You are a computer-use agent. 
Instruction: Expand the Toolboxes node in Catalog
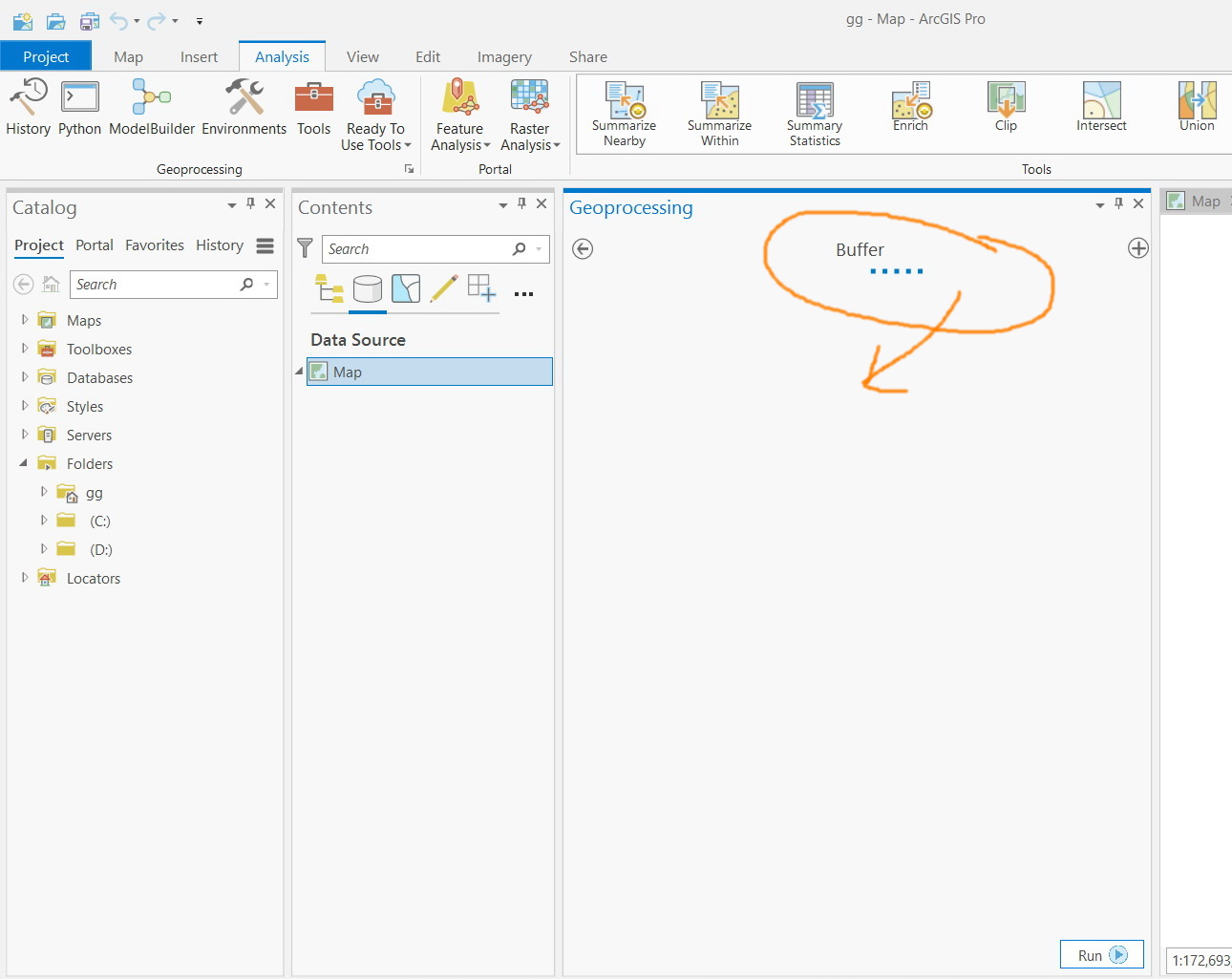(x=25, y=349)
